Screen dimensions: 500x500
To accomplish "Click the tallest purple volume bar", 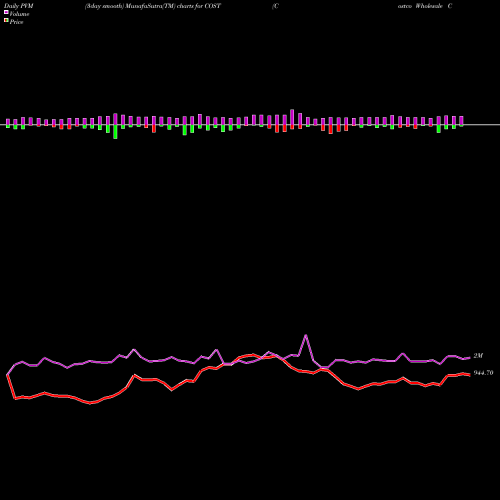I will click(x=292, y=117).
